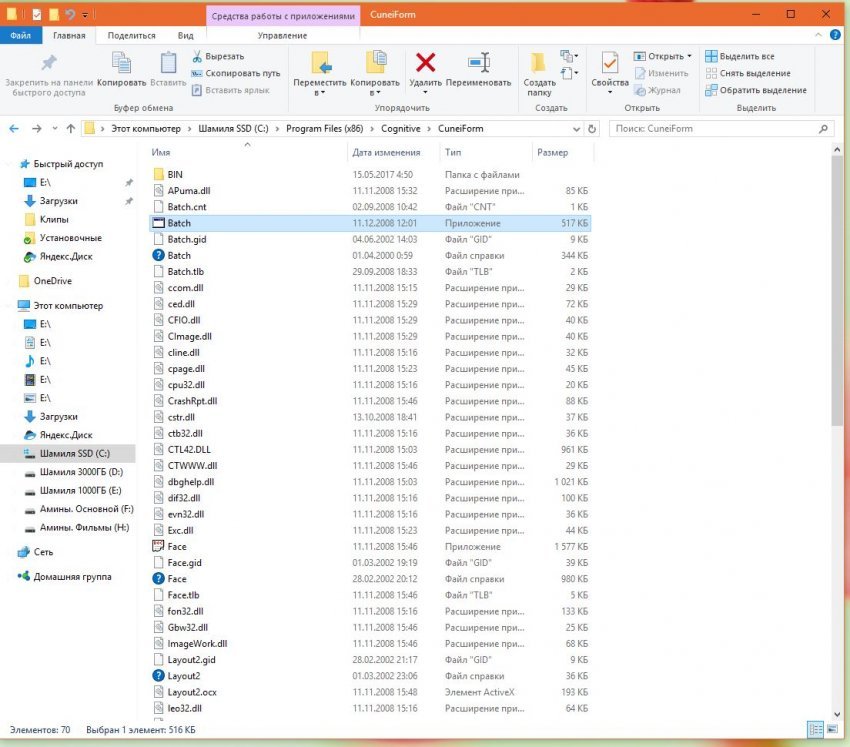Open Easy access dropdown in Create group
This screenshot has width=850, height=747.
pos(569,73)
